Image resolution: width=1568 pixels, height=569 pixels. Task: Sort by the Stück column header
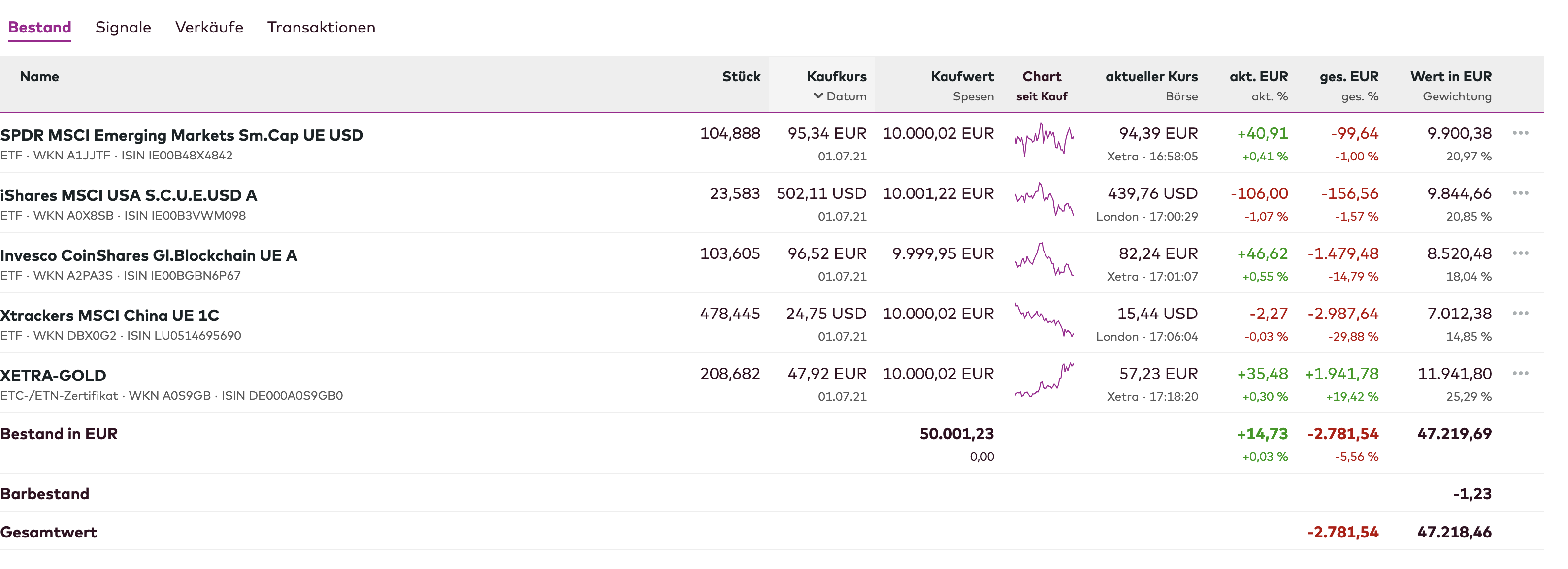point(741,77)
